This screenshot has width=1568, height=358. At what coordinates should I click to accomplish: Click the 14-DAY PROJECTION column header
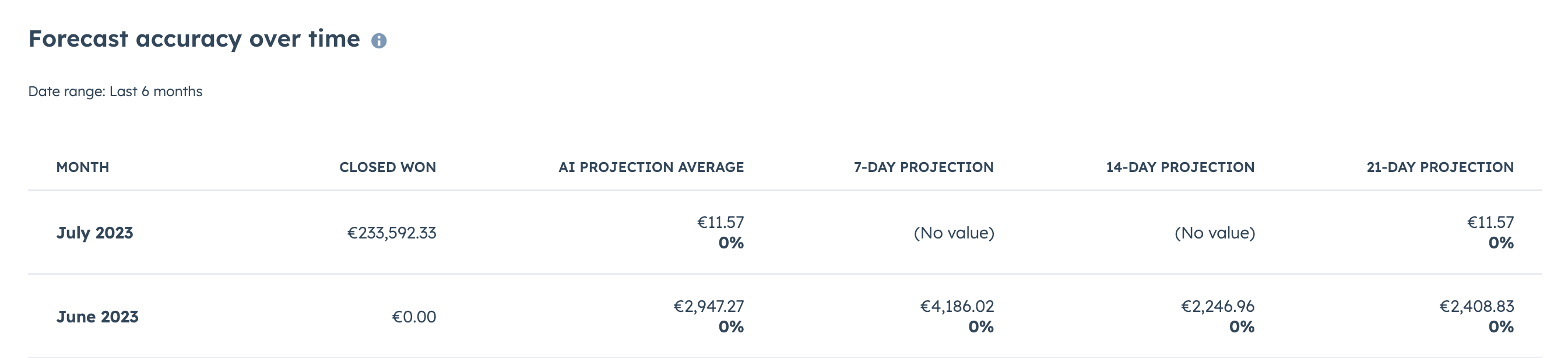[1180, 167]
